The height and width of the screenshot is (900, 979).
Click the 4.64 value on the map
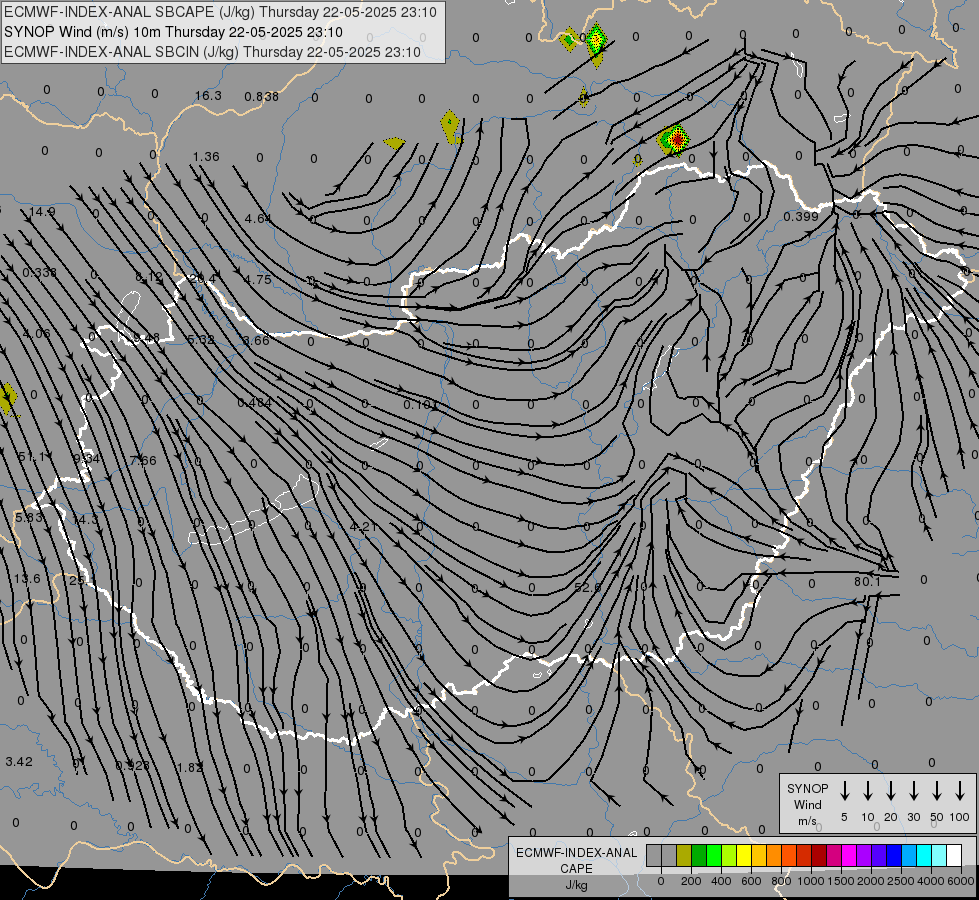[x=258, y=219]
